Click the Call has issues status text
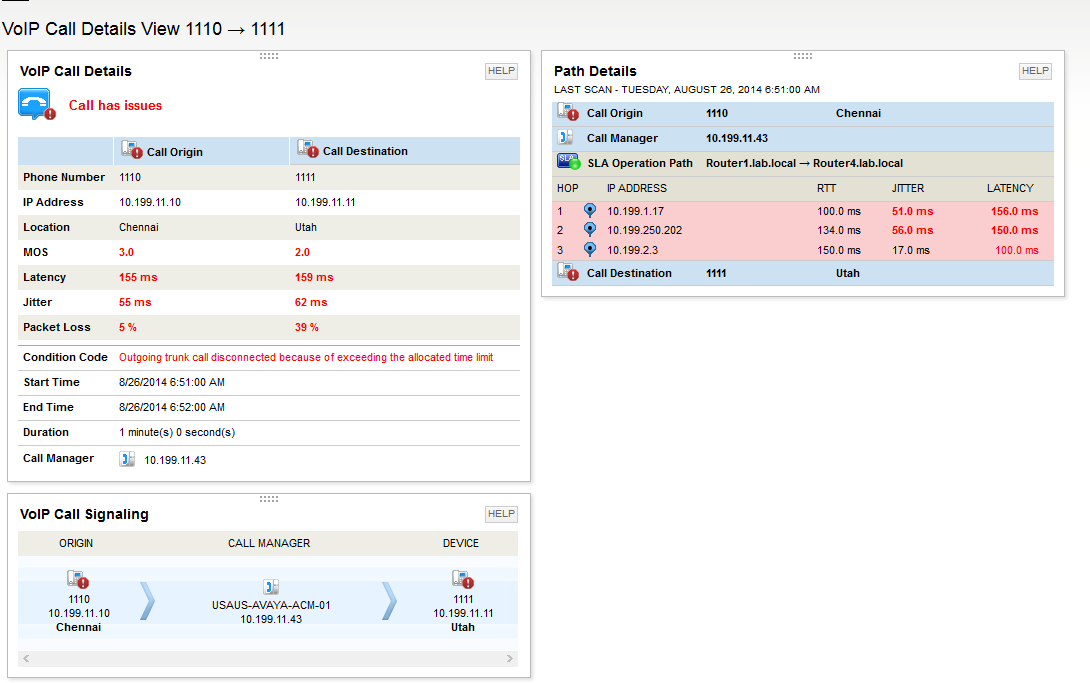 tap(115, 106)
